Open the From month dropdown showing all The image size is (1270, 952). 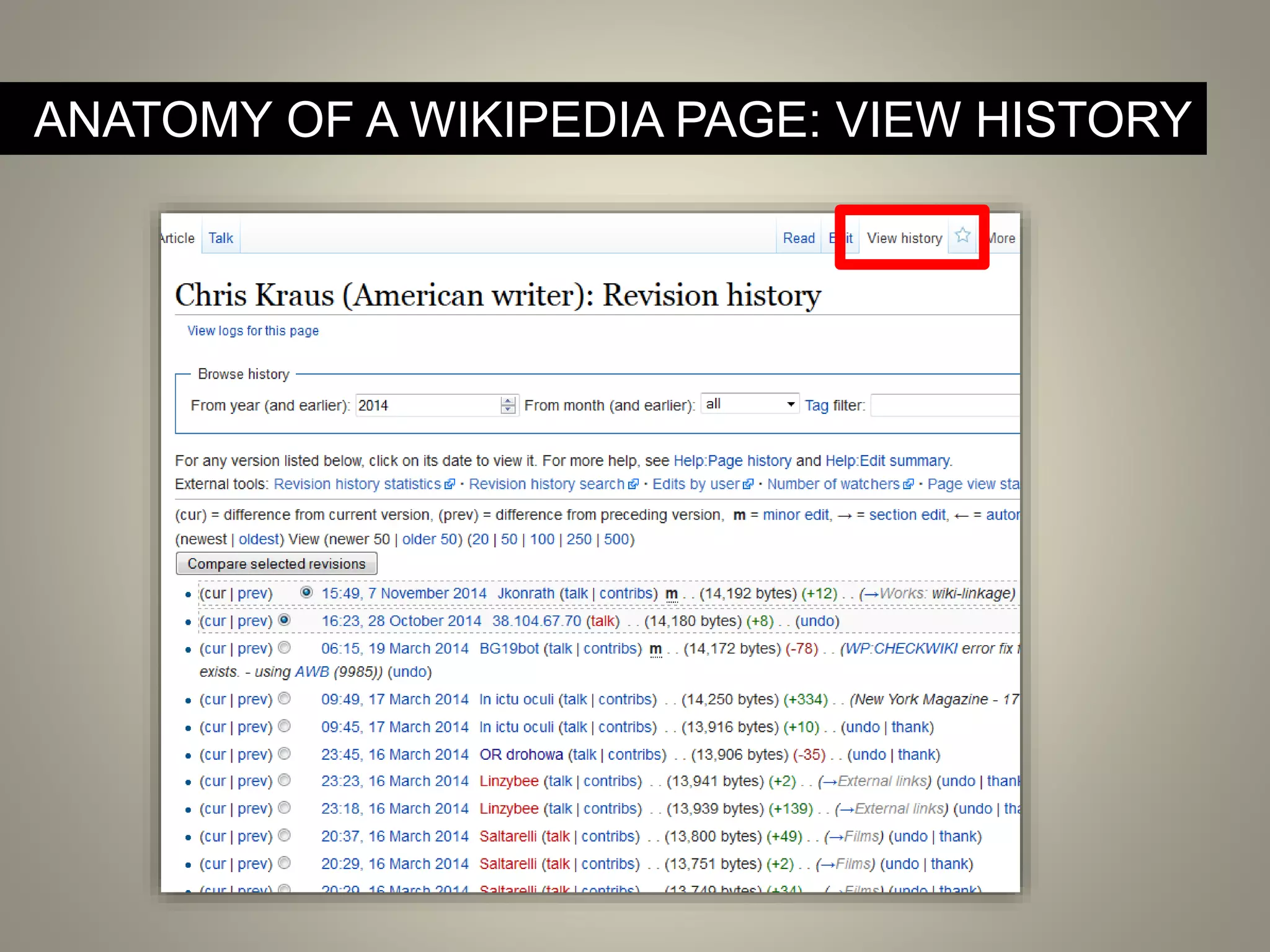tap(750, 404)
